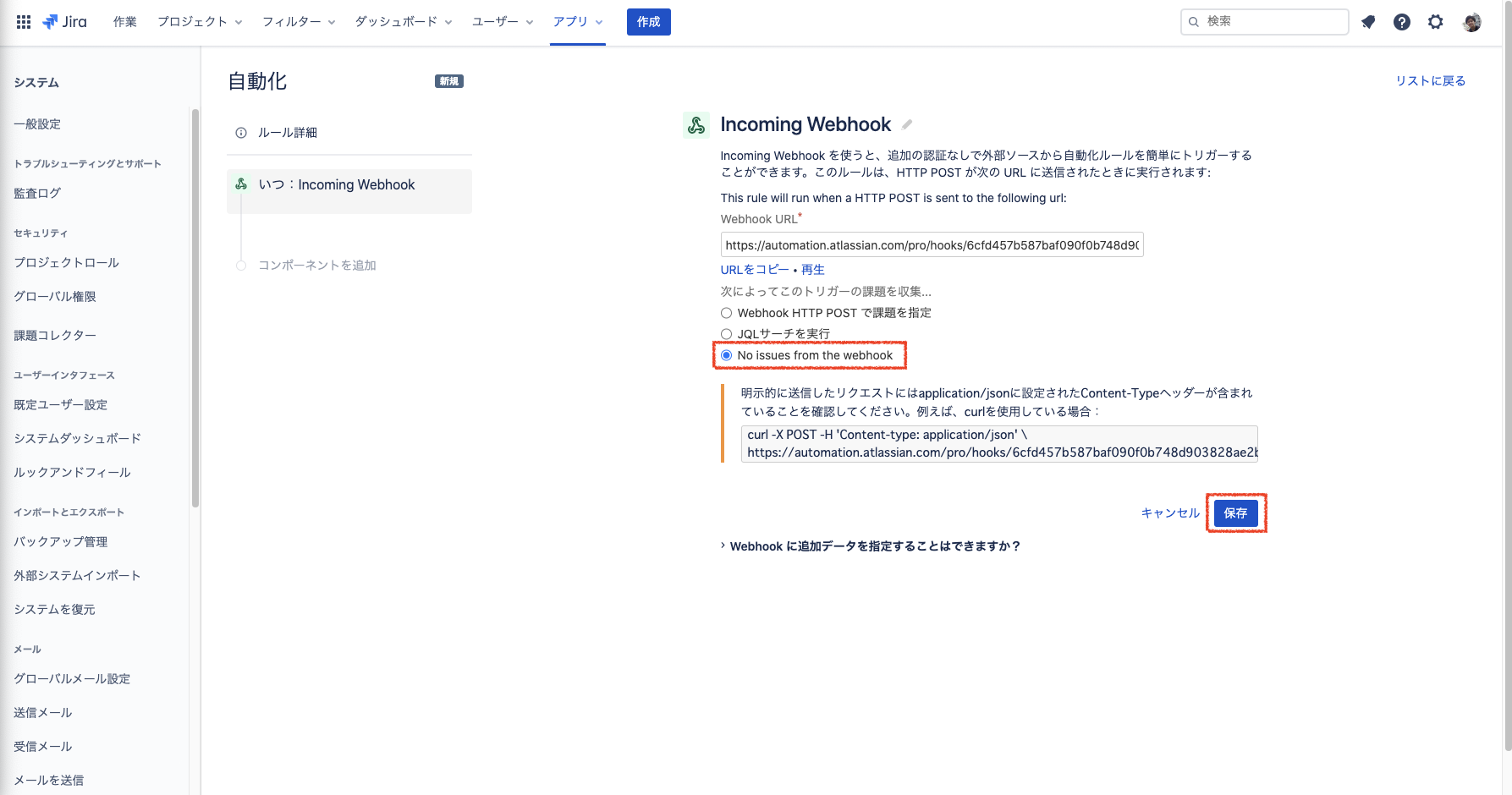Viewport: 1512px width, 795px height.
Task: Click the 'URLをコピー' link
Action: click(x=755, y=270)
